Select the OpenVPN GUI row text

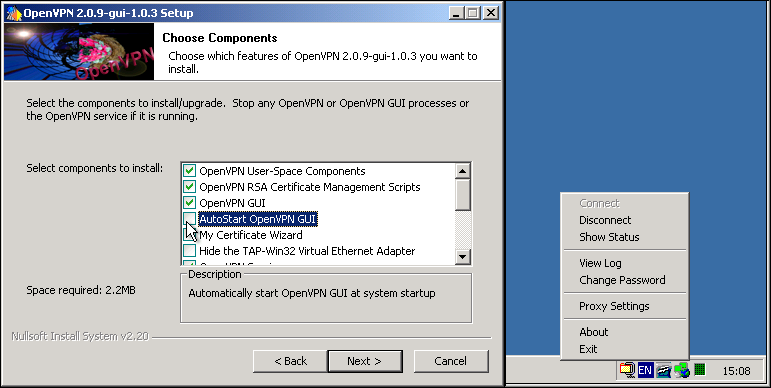[232, 203]
